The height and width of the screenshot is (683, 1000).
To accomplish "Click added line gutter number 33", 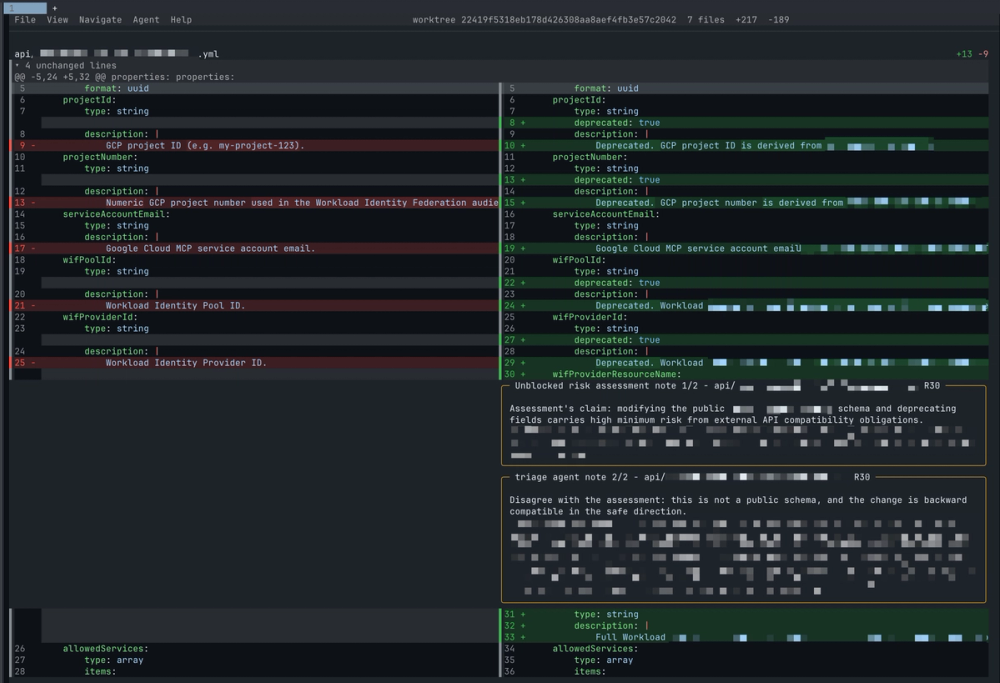I will [509, 637].
